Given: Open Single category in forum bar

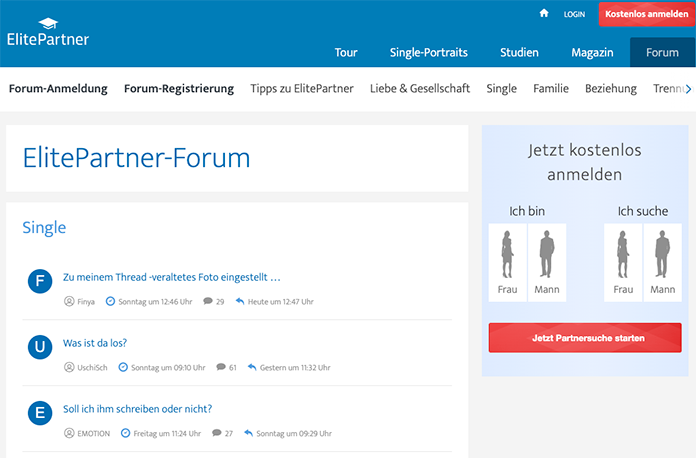Looking at the screenshot, I should tap(502, 88).
